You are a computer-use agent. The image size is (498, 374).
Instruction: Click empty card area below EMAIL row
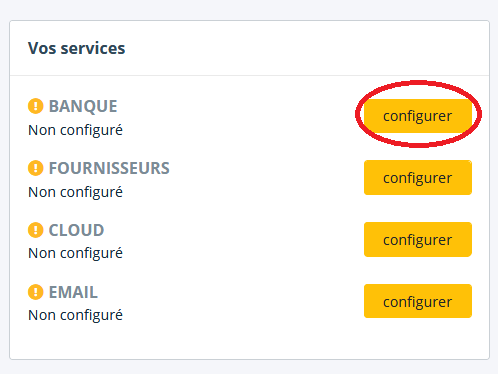[249, 342]
